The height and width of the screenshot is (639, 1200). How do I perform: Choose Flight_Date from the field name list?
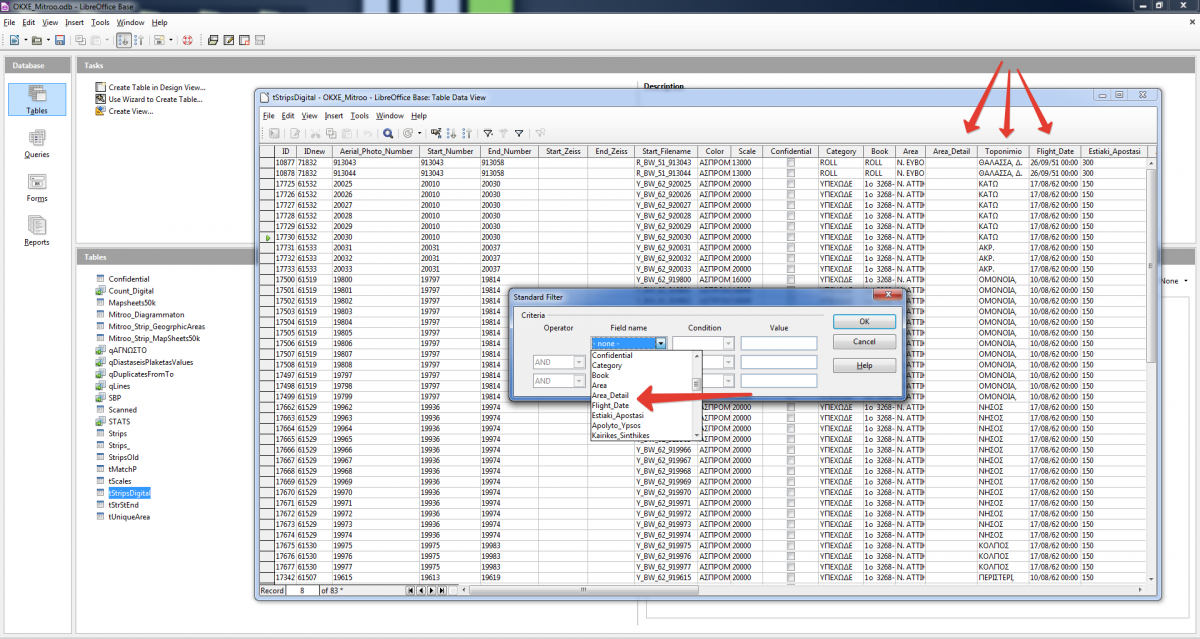tap(611, 405)
